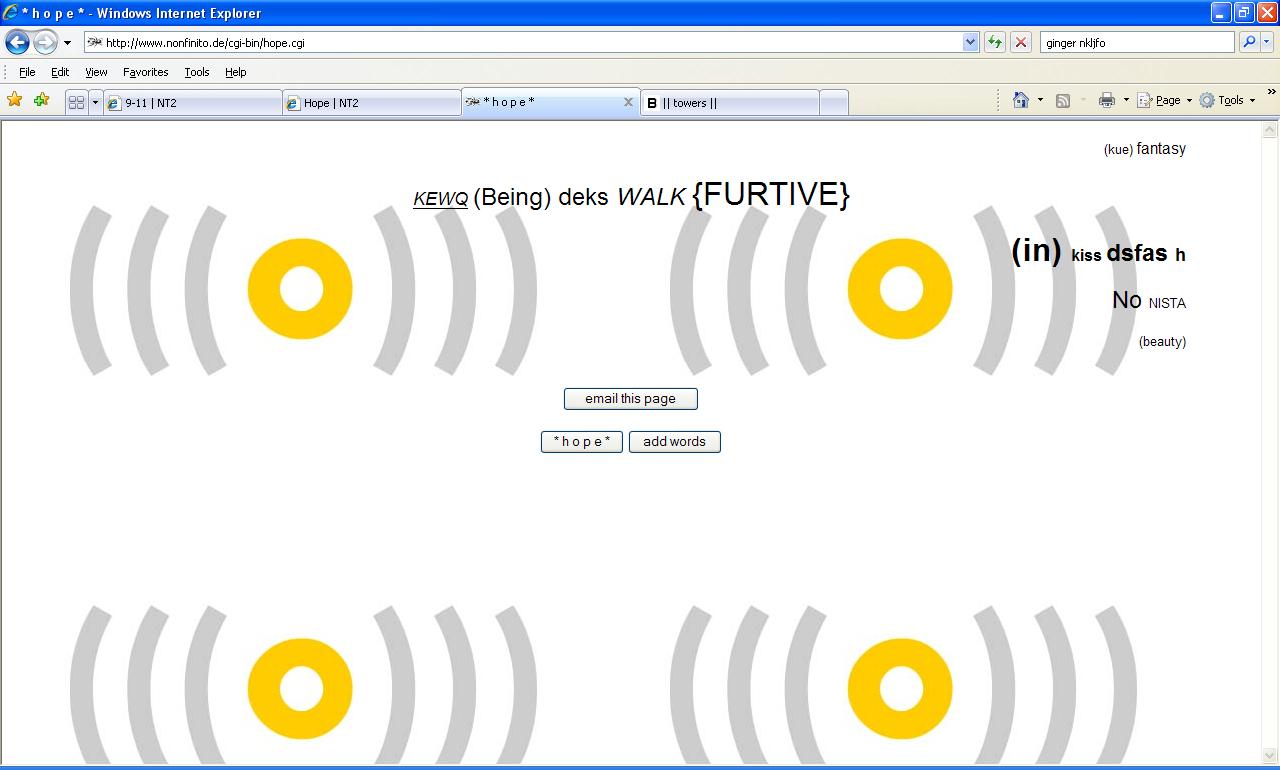Switch to the 'Hope | NT2' tab
Image resolution: width=1280 pixels, height=770 pixels.
tap(372, 102)
